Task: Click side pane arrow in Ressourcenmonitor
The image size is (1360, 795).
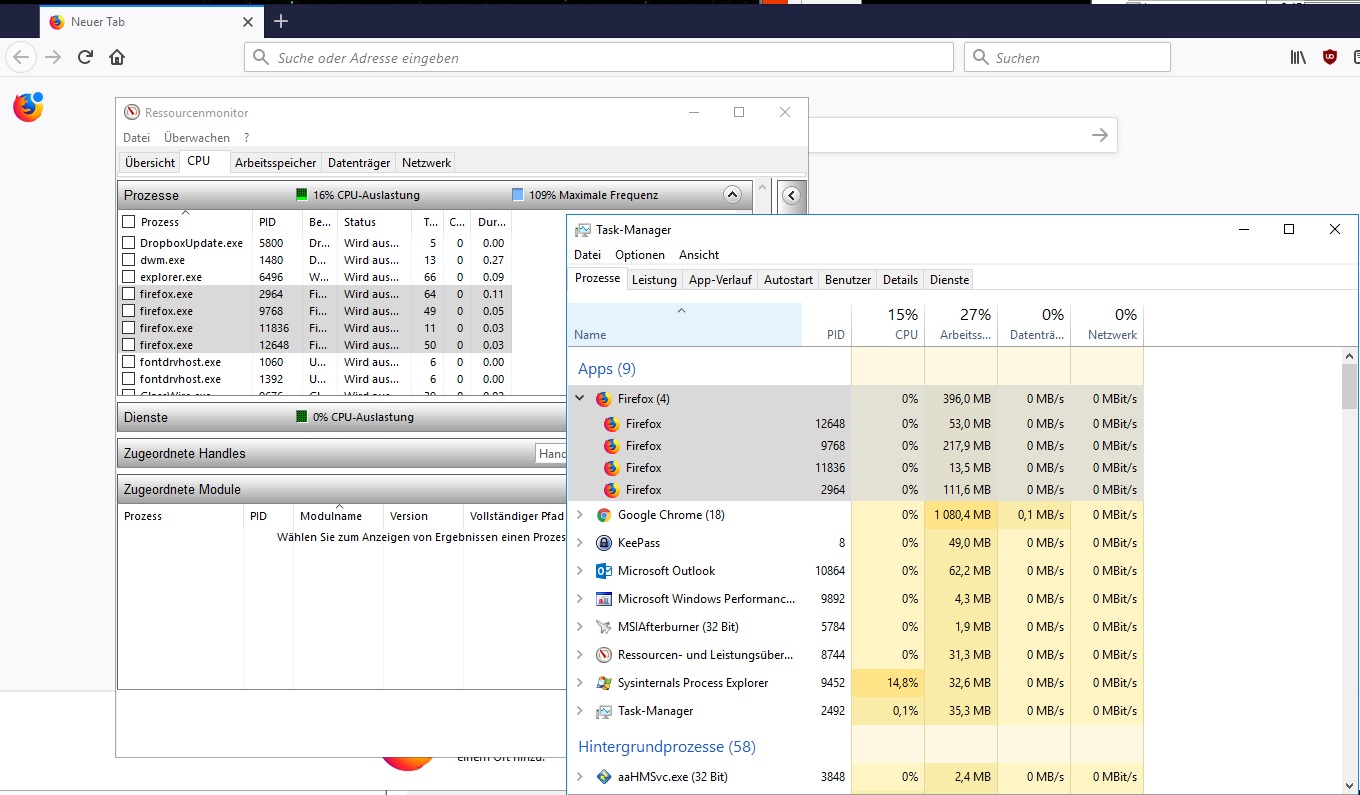Action: 791,196
